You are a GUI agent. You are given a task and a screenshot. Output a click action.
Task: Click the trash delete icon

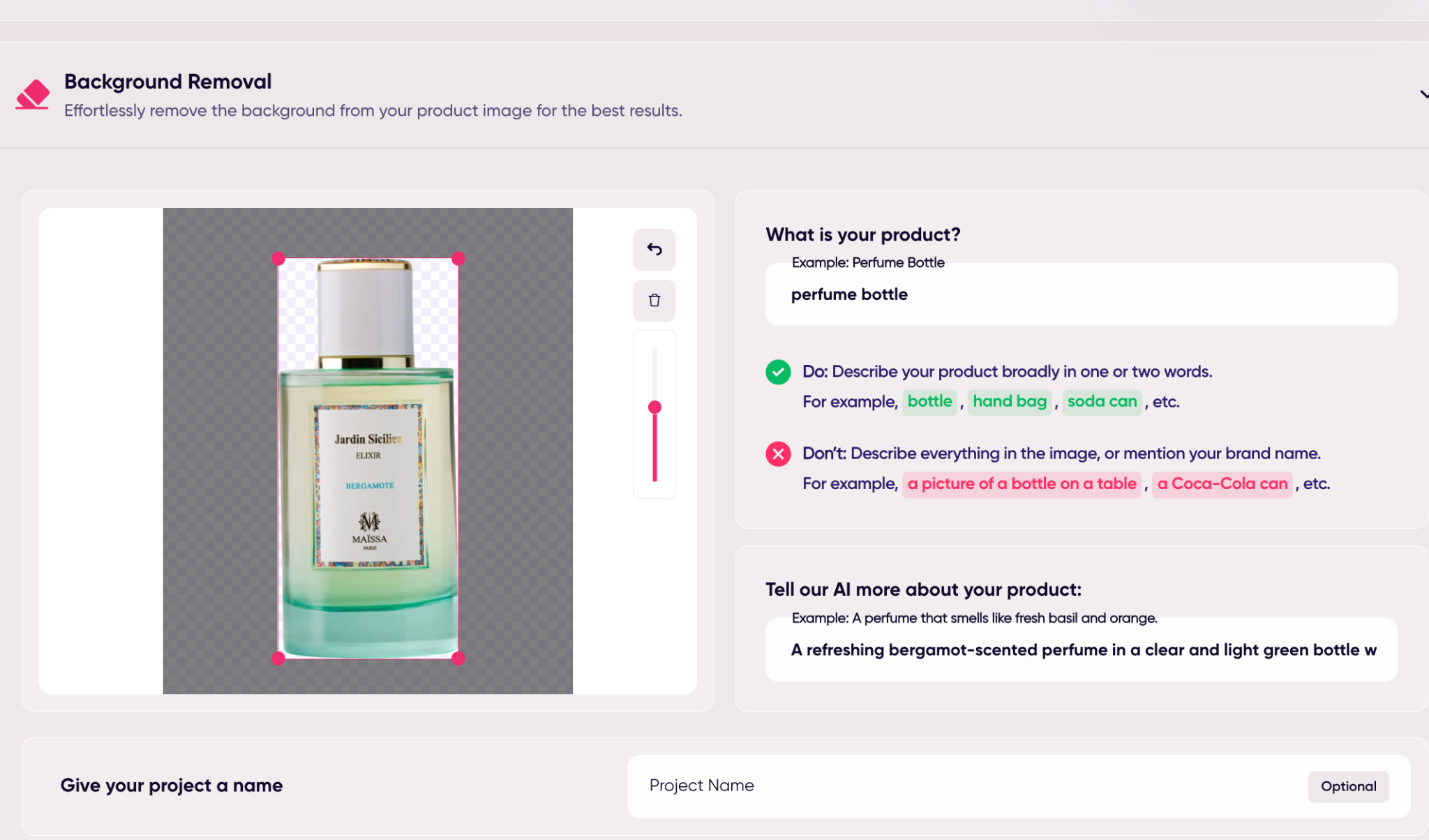(x=654, y=301)
